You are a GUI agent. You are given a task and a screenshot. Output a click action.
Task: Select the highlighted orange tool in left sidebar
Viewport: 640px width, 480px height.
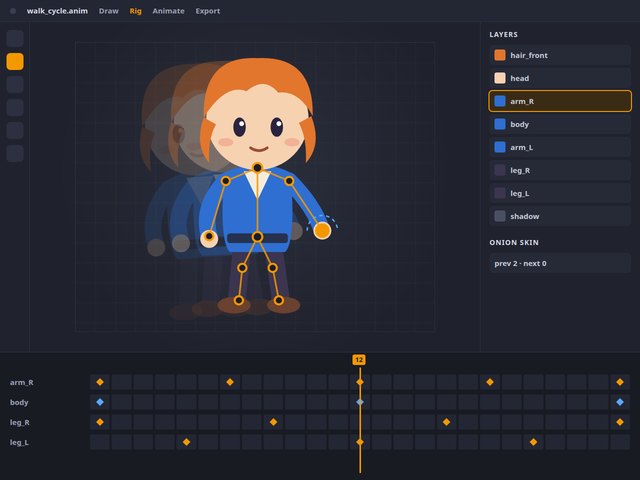pyautogui.click(x=15, y=62)
